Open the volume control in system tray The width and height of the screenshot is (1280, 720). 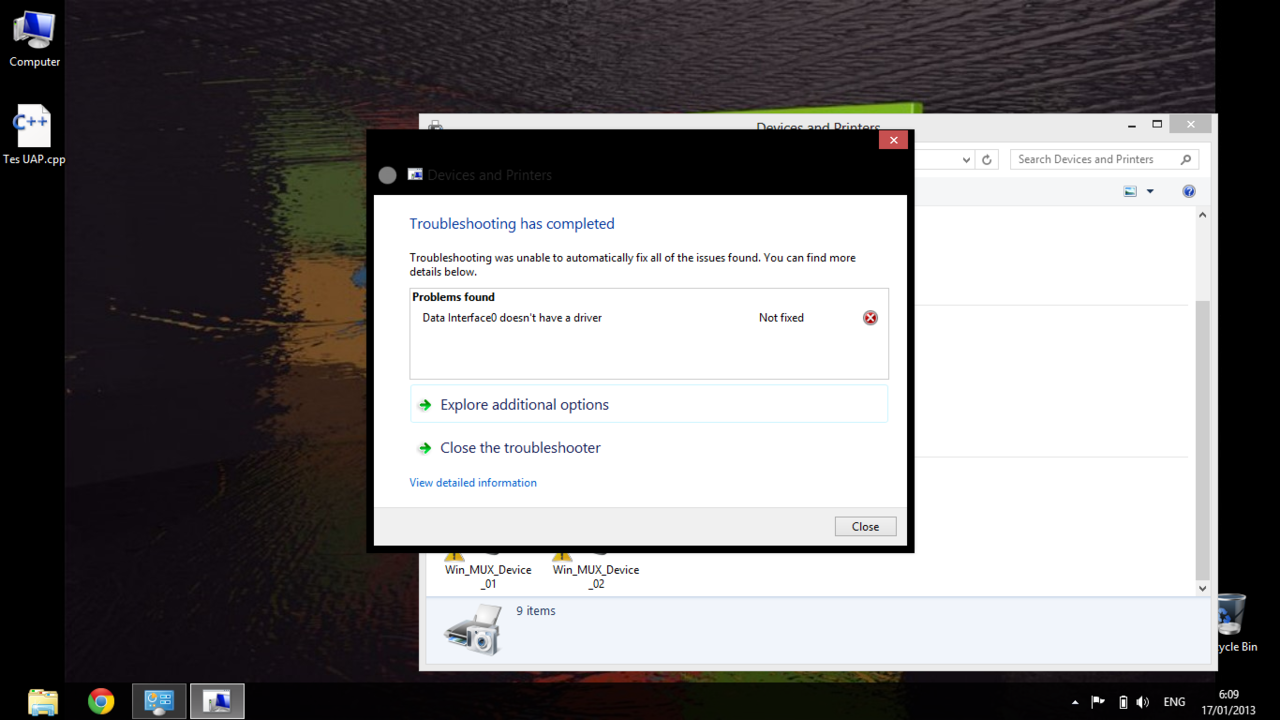pyautogui.click(x=1143, y=702)
